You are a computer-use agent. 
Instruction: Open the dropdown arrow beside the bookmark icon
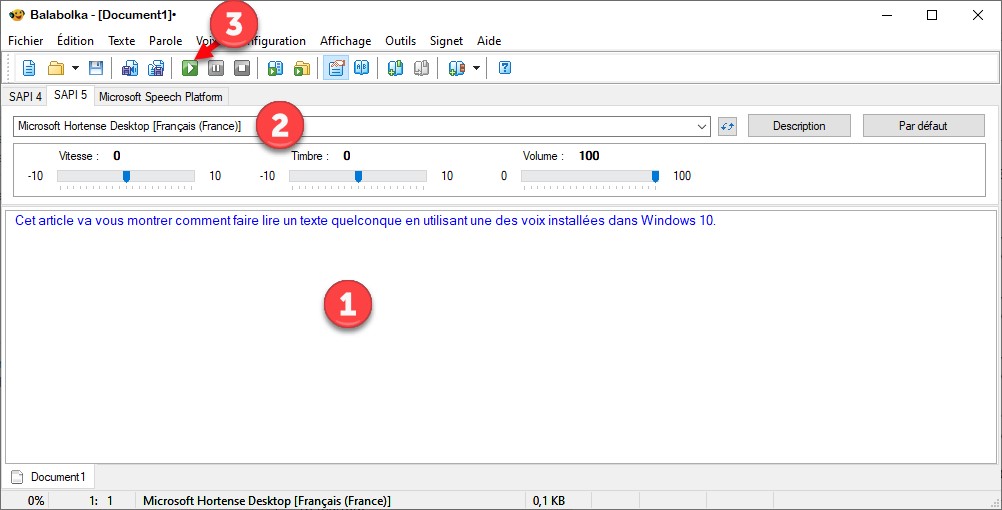(476, 68)
